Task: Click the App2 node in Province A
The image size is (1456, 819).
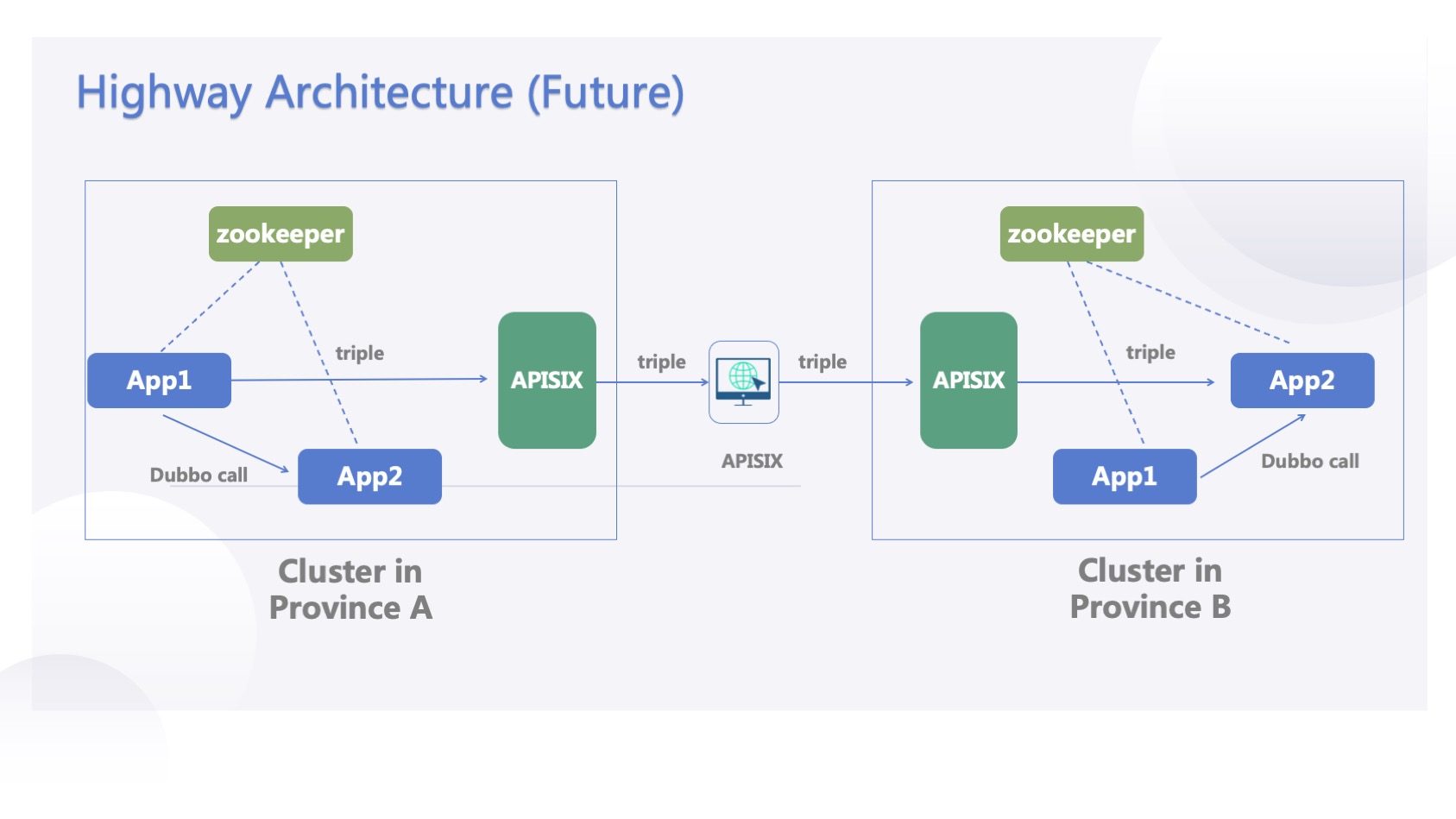Action: click(x=369, y=476)
